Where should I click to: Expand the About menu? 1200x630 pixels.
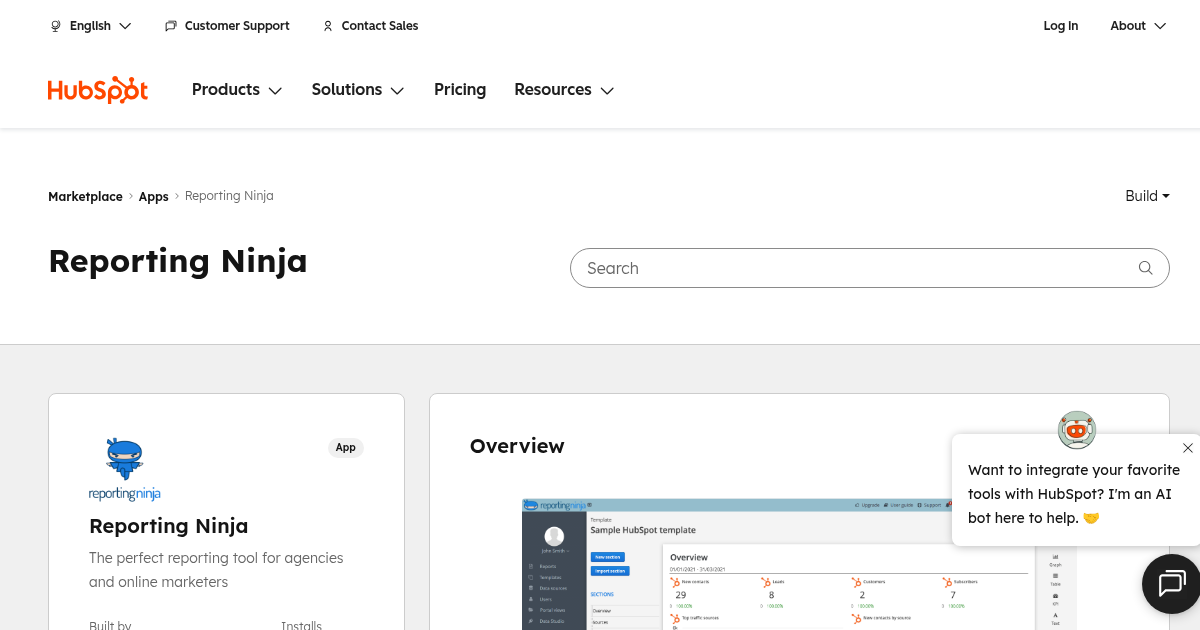(x=1138, y=26)
